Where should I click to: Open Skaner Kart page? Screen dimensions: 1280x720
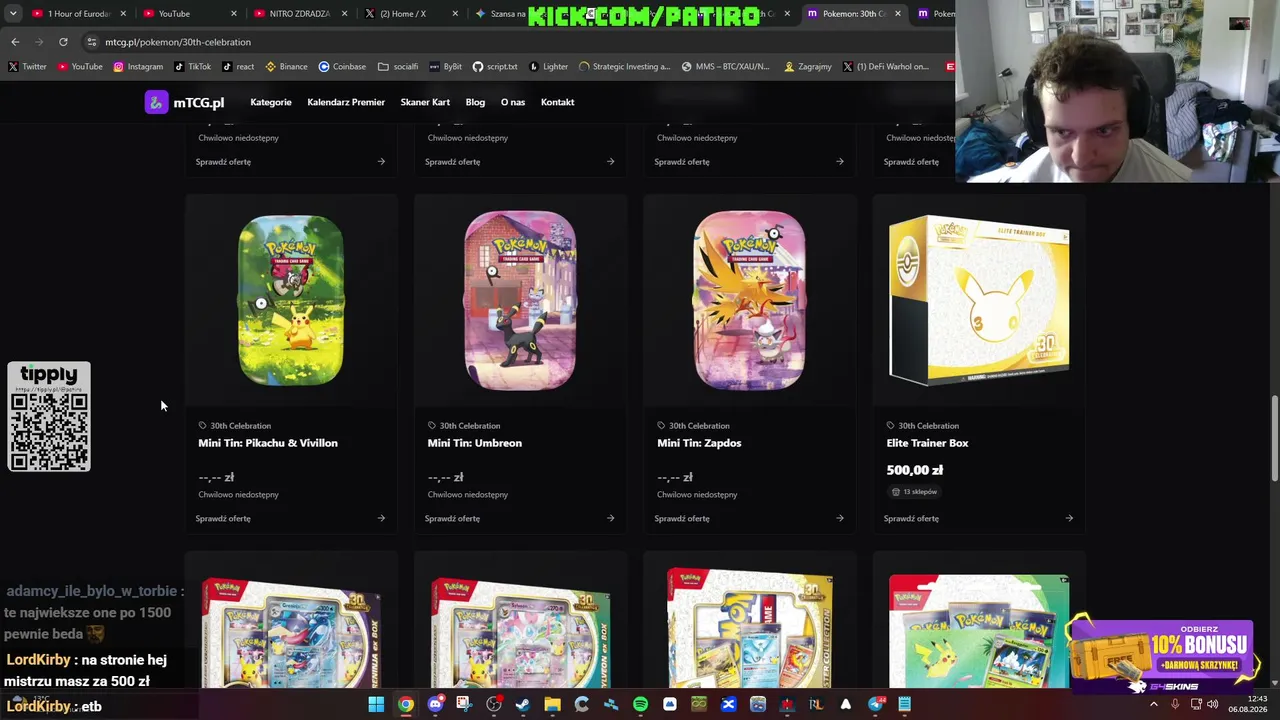425,102
